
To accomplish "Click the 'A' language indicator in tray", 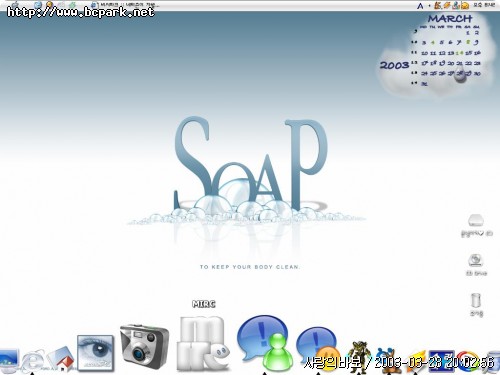I will coord(420,6).
